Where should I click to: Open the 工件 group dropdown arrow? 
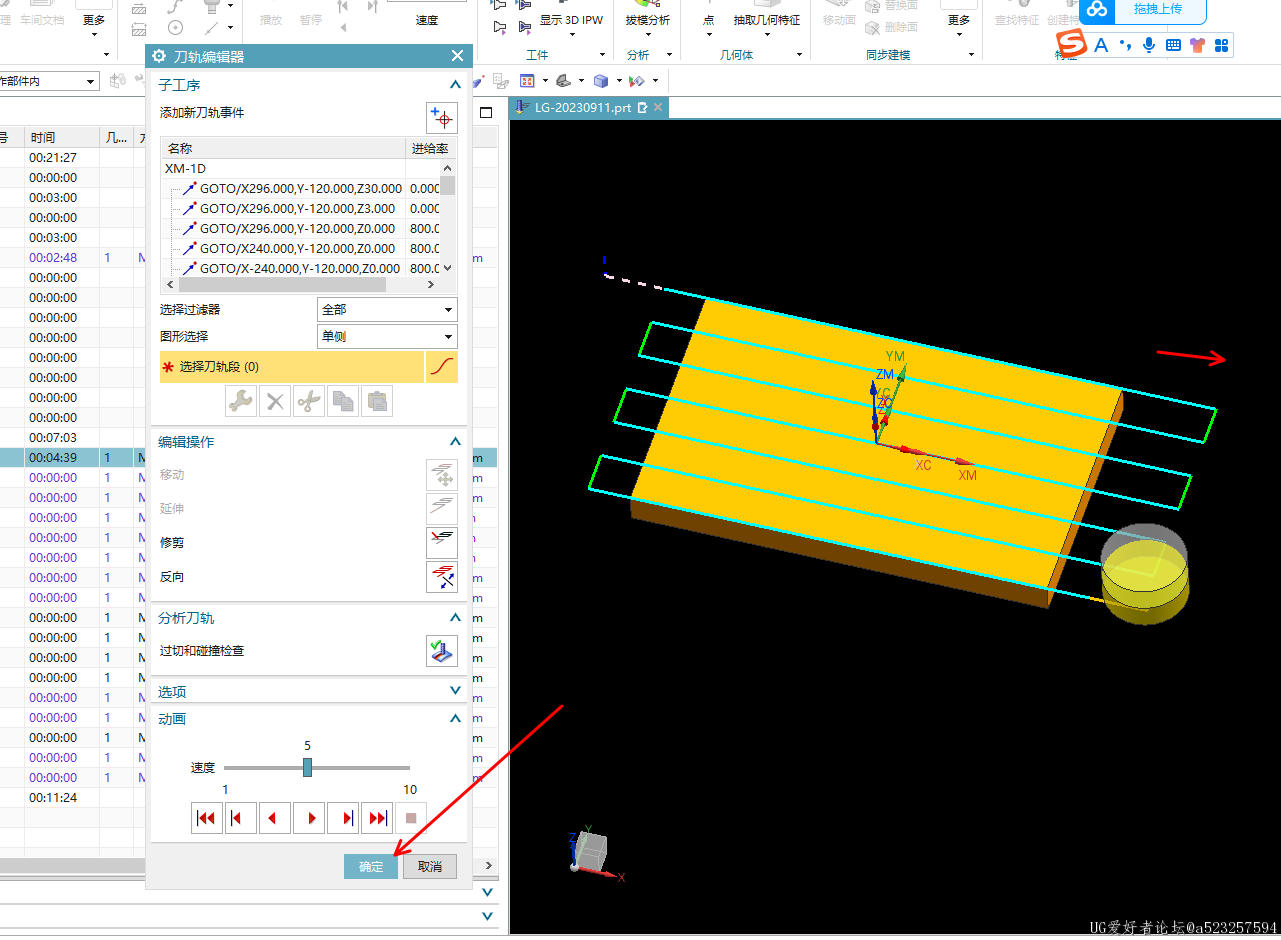coord(602,55)
